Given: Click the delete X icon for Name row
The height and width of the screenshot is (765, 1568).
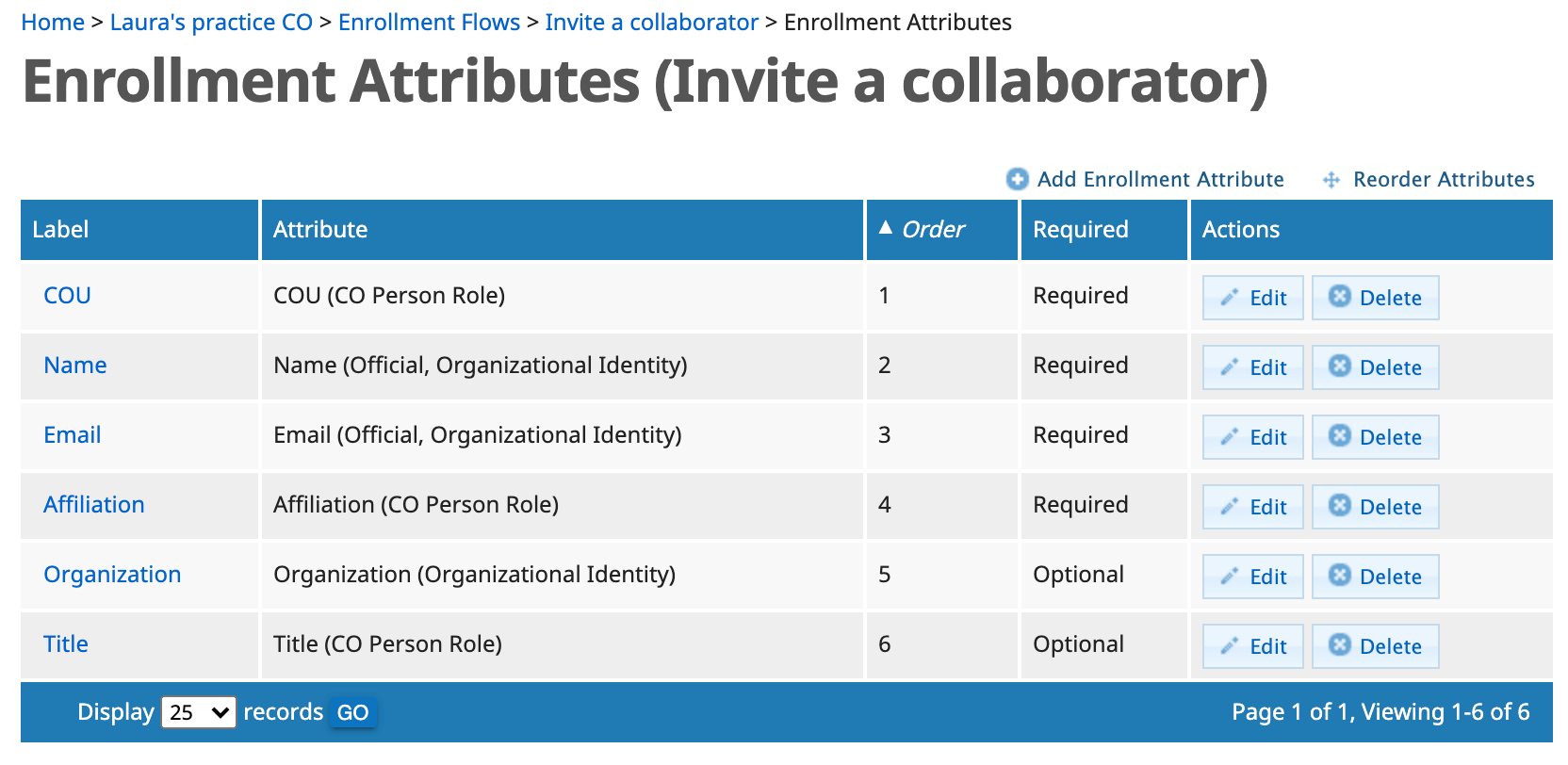Looking at the screenshot, I should click(1339, 366).
